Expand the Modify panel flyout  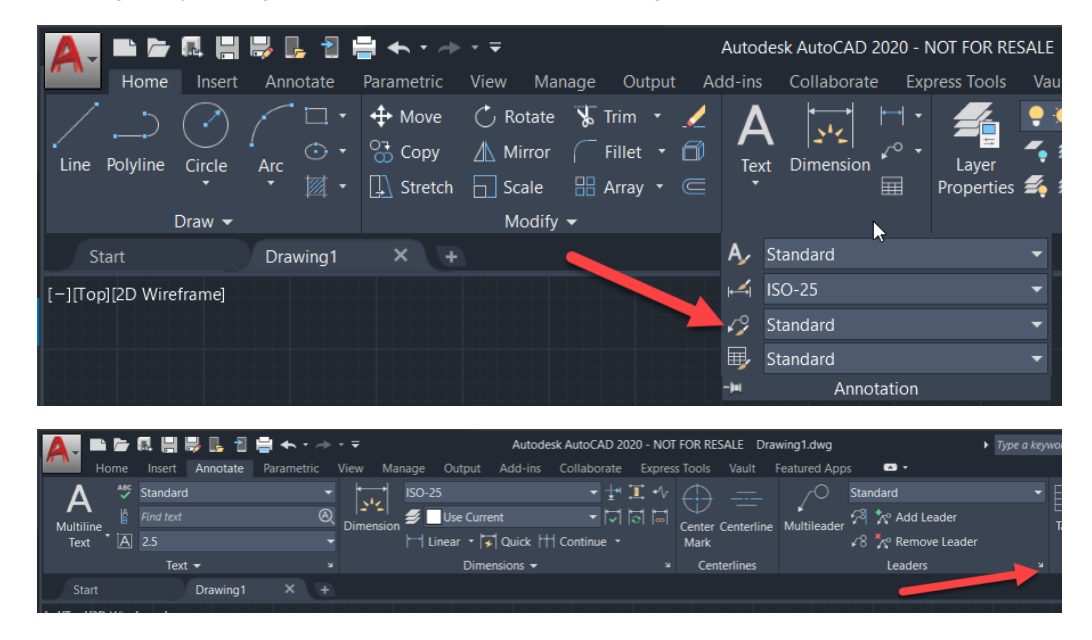(540, 221)
